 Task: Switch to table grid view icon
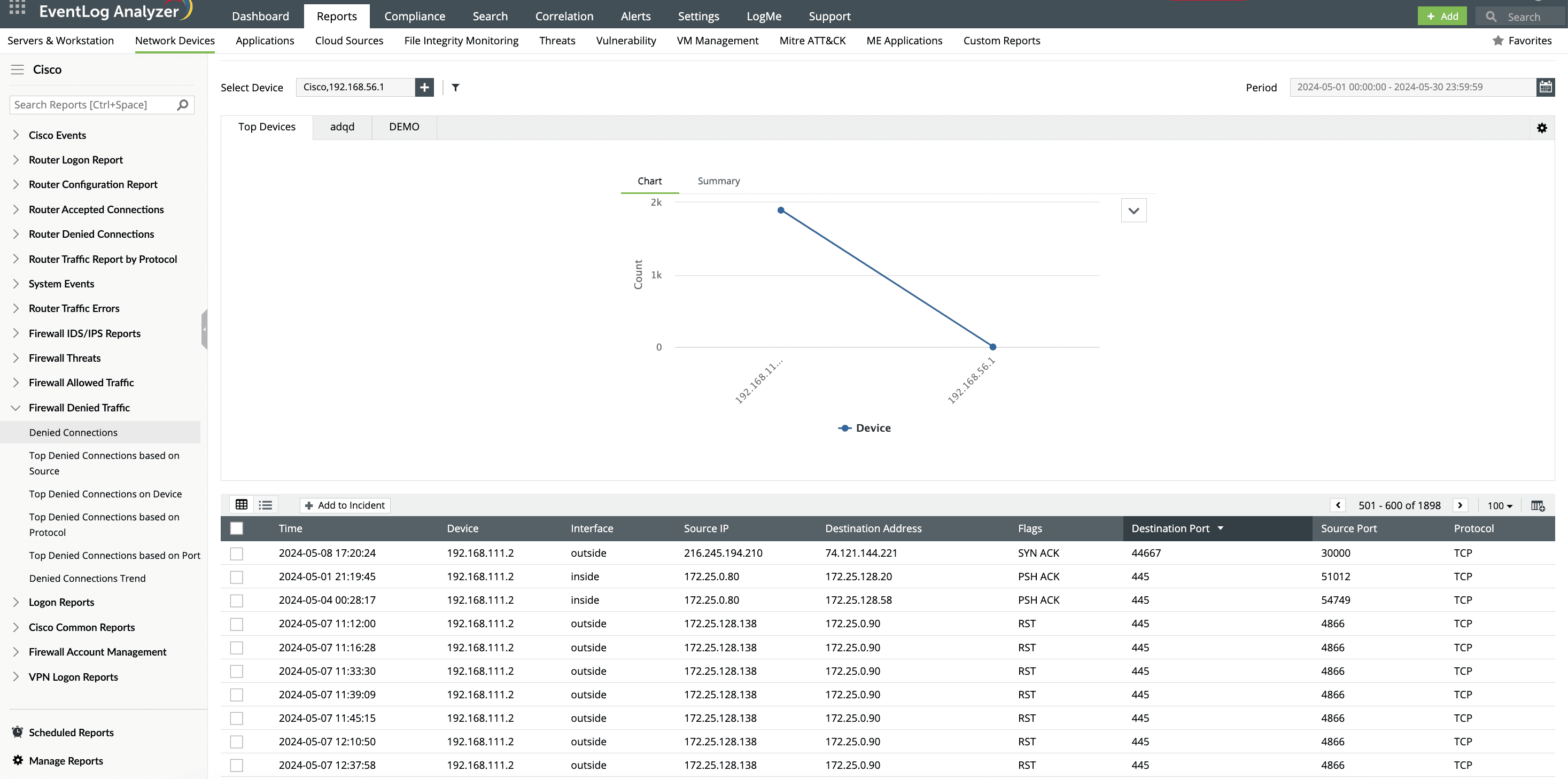242,505
